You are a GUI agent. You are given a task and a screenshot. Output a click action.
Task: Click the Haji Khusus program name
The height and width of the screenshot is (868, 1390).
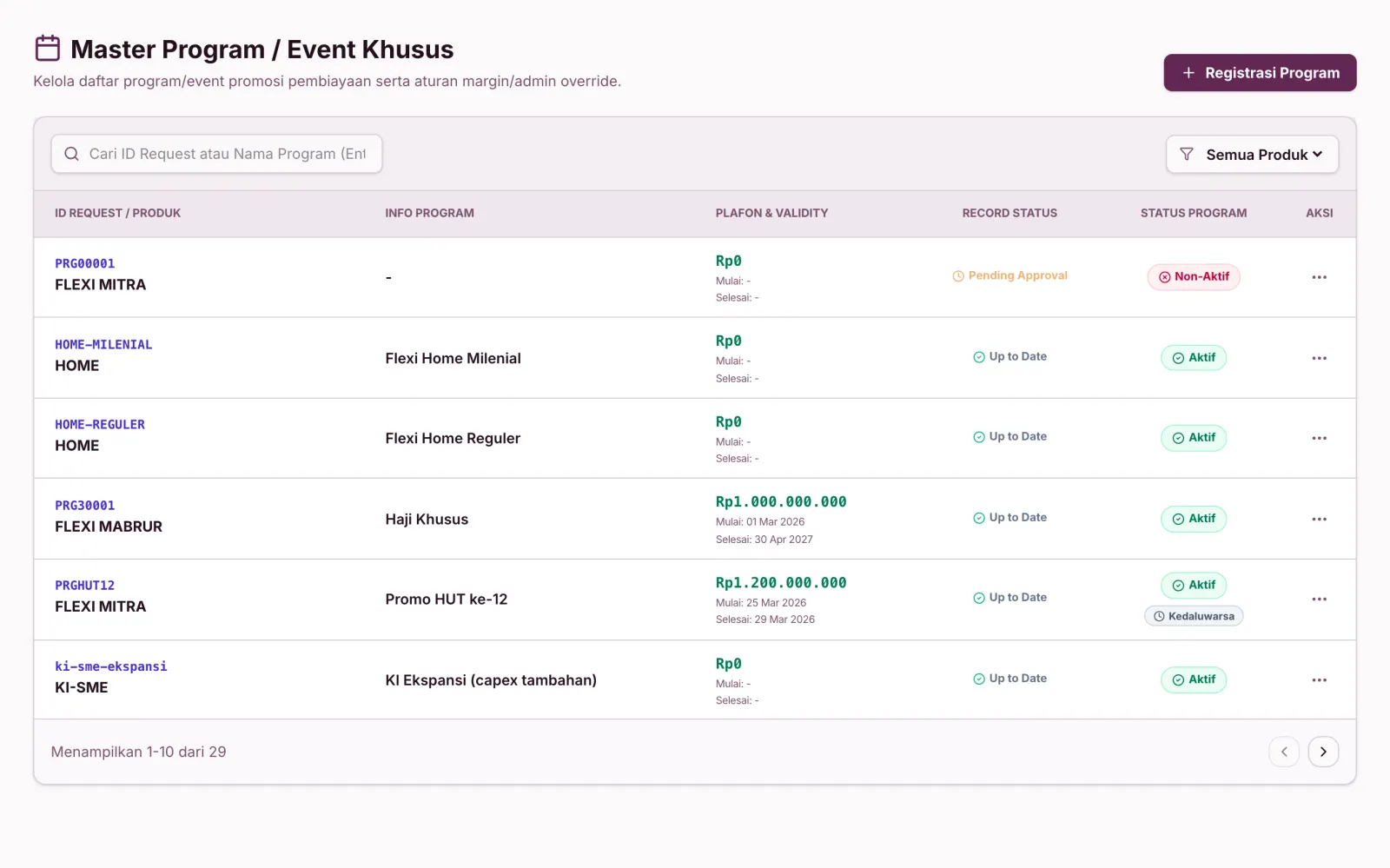click(427, 519)
